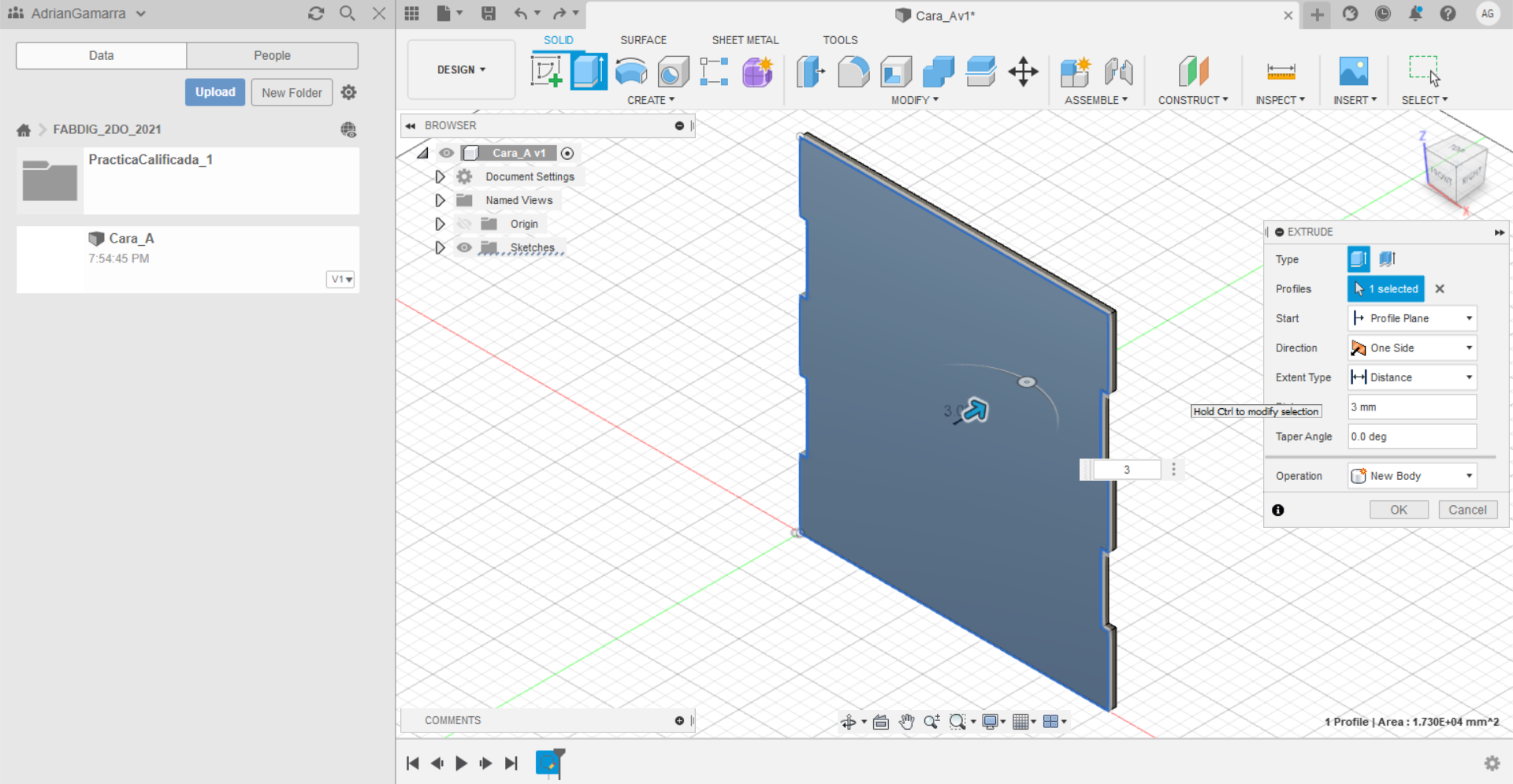Select the Extrude tool in toolbar
This screenshot has height=784, width=1513.
pyautogui.click(x=589, y=72)
